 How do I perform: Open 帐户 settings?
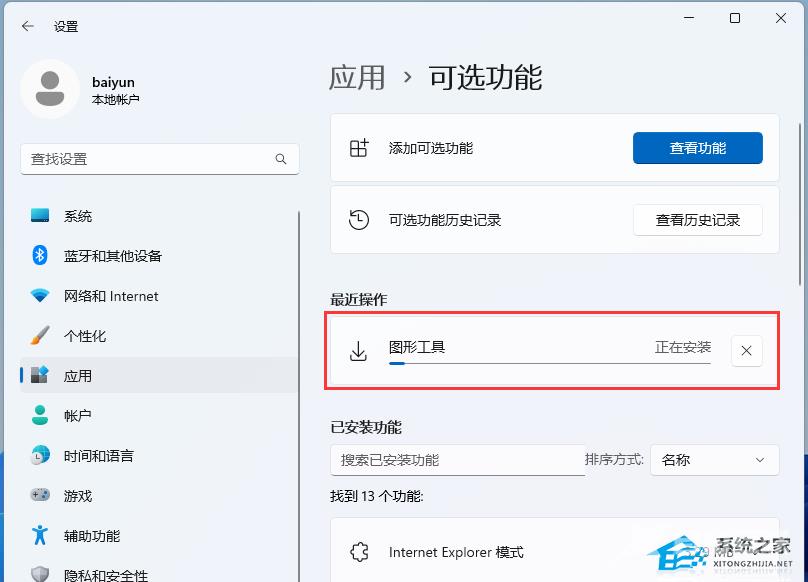point(159,415)
